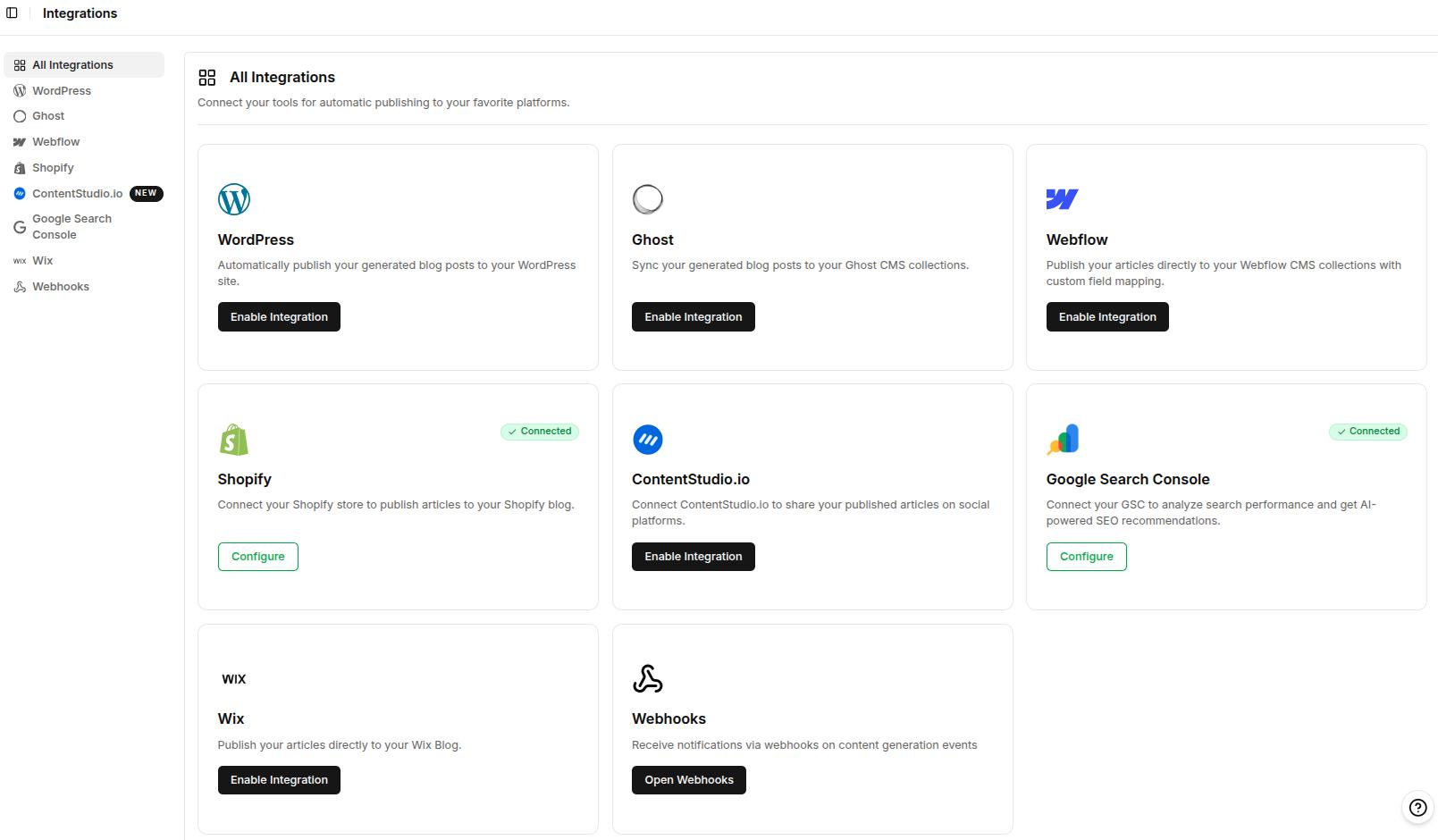Open Webflow from the sidebar icon
Image resolution: width=1438 pixels, height=840 pixels.
(20, 141)
